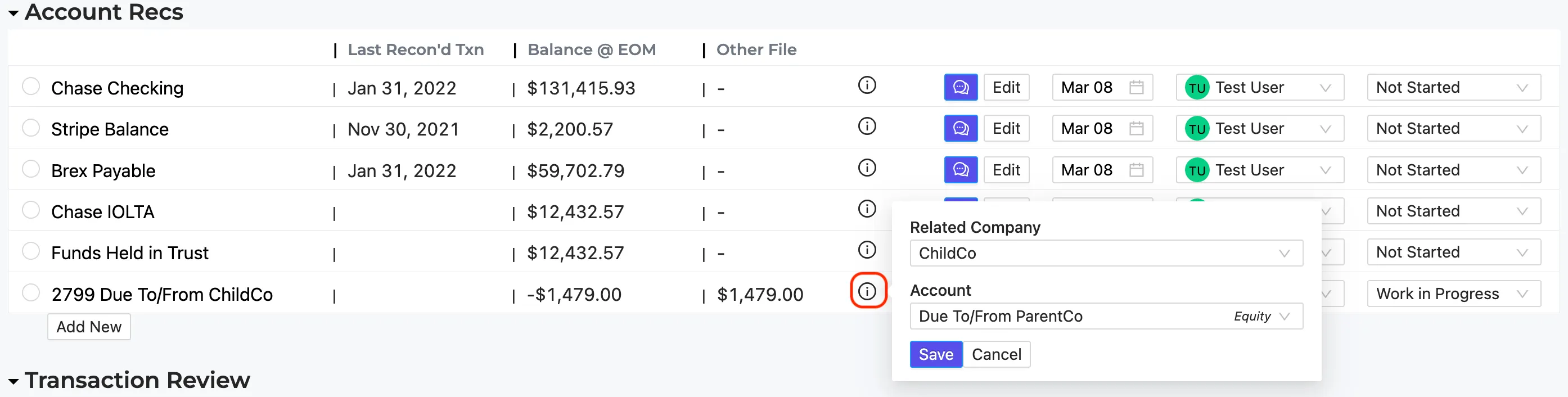
Task: Collapse the Account Recs section
Action: [13, 13]
